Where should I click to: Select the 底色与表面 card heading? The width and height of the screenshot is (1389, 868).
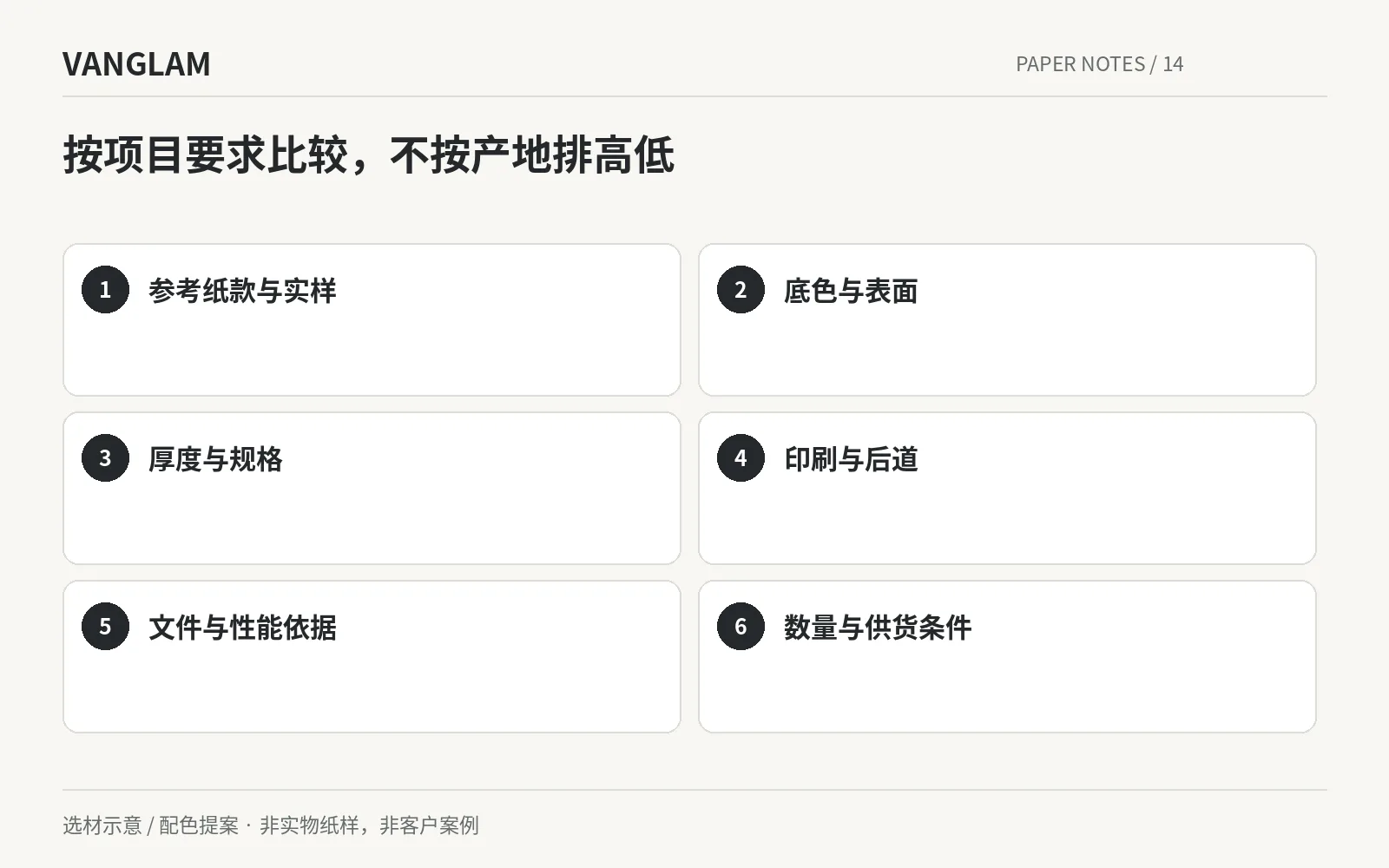851,291
